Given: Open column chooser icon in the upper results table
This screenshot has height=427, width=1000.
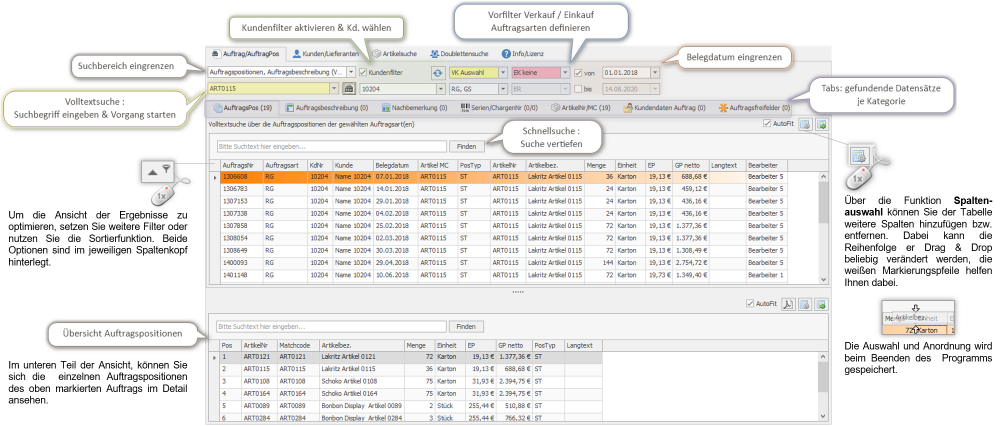Looking at the screenshot, I should (805, 124).
